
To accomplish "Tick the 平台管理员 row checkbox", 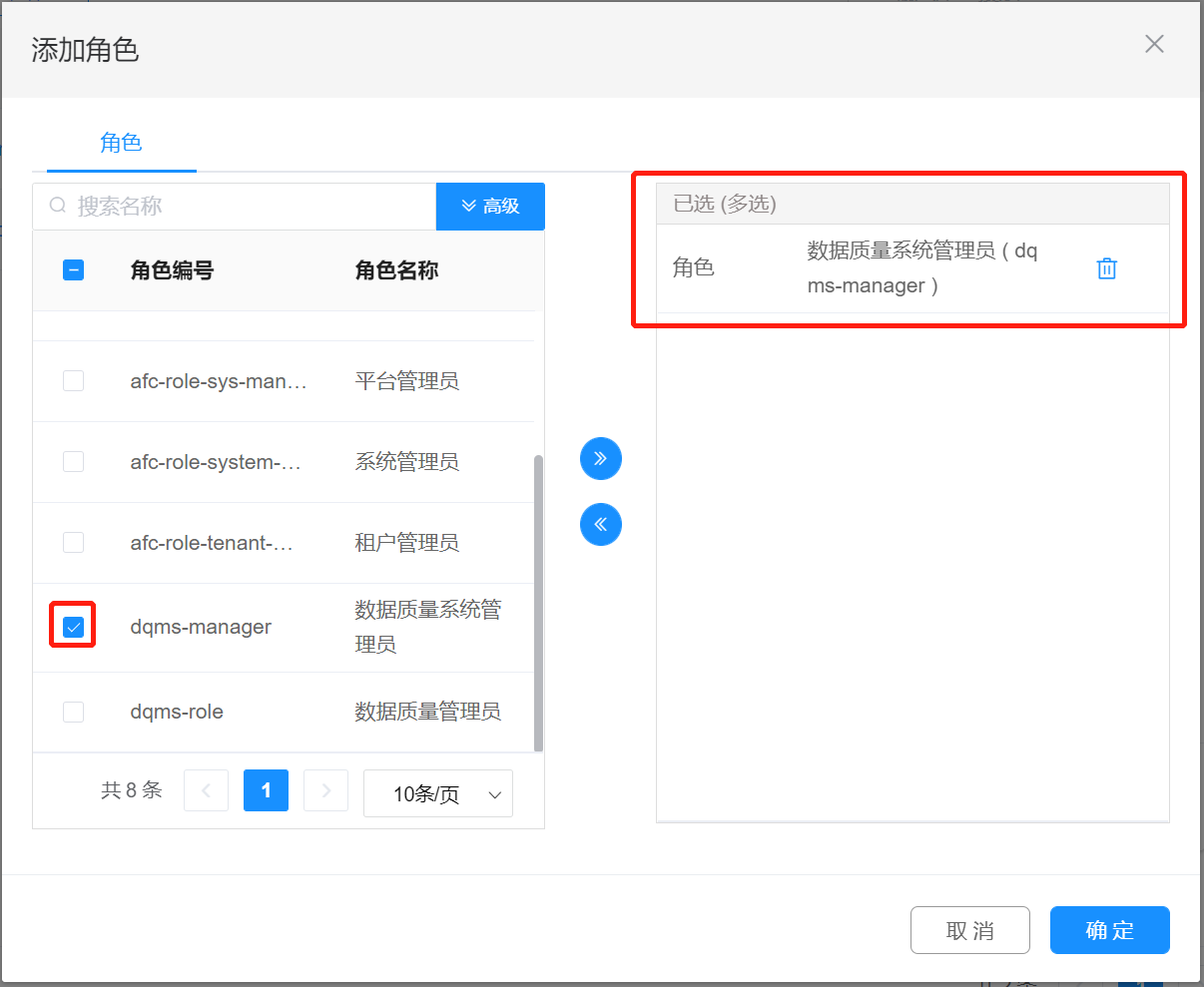I will coord(73,380).
